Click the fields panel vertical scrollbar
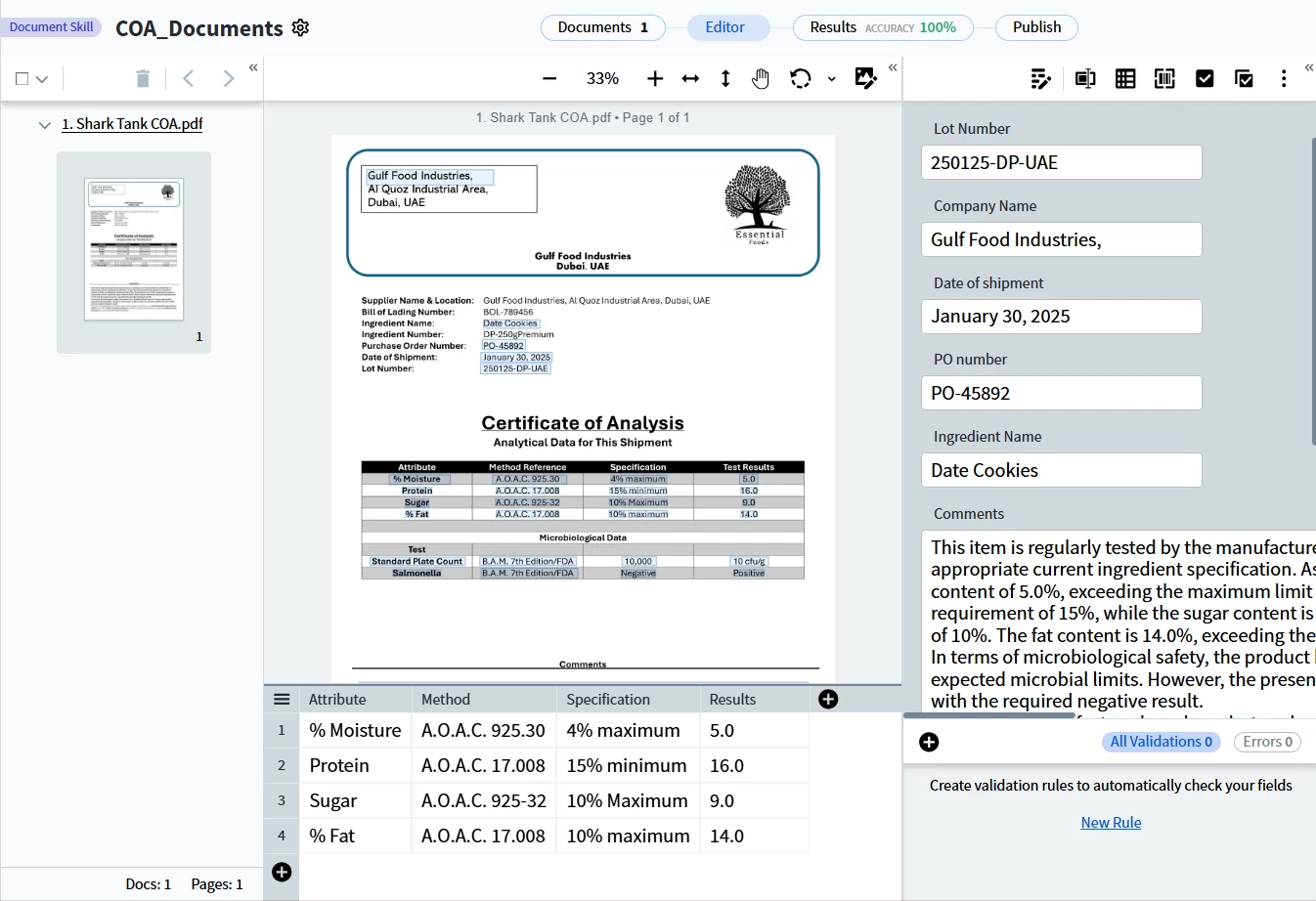Viewport: 1316px width, 901px height. (1313, 291)
